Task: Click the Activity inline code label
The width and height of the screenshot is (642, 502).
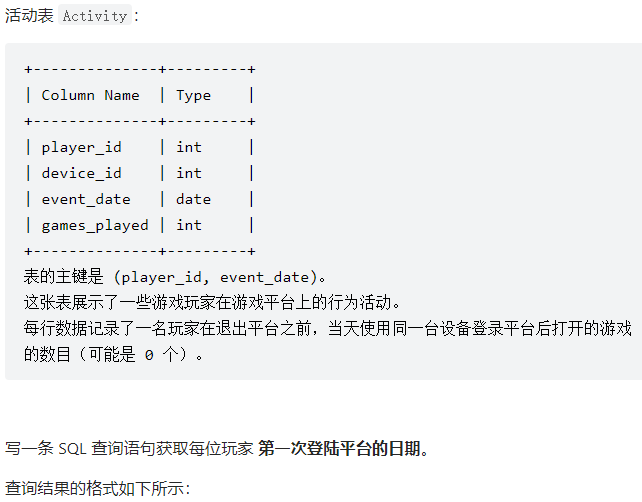Action: pos(95,16)
